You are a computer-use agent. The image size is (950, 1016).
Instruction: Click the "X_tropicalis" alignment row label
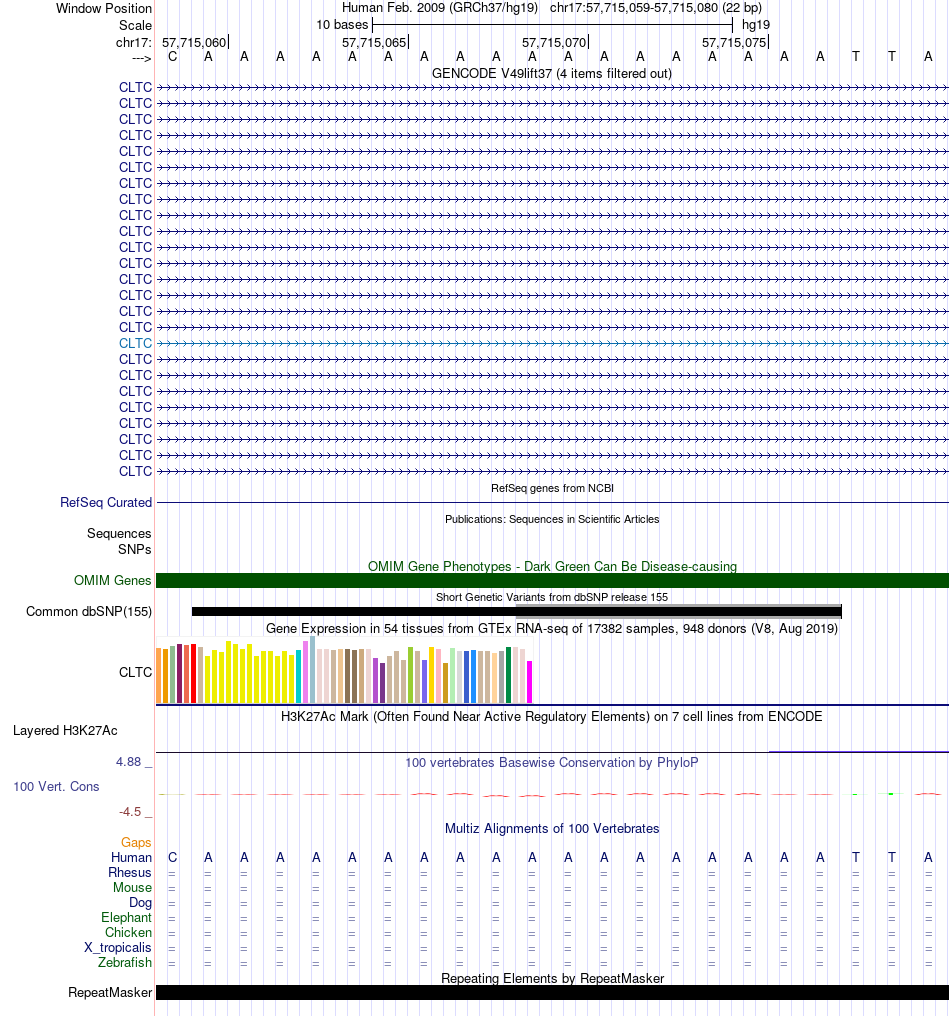point(117,947)
